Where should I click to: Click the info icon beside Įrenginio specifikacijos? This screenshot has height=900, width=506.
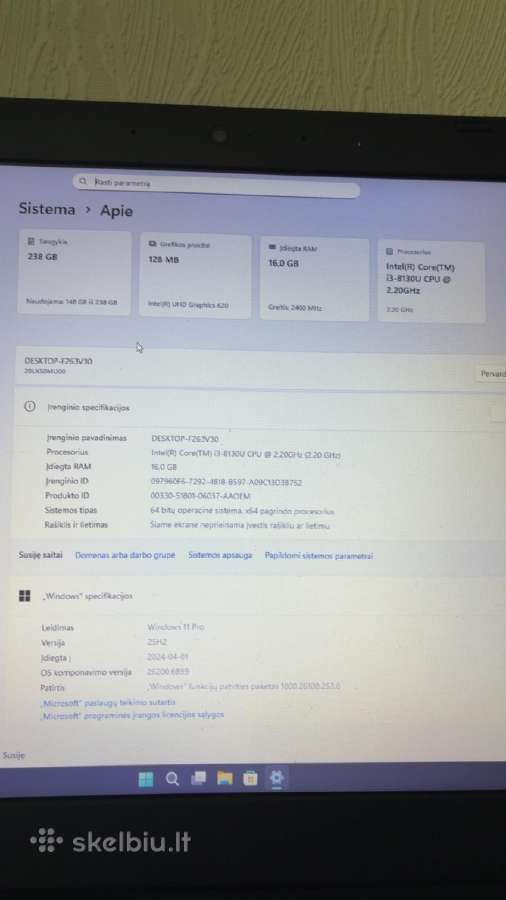(29, 406)
